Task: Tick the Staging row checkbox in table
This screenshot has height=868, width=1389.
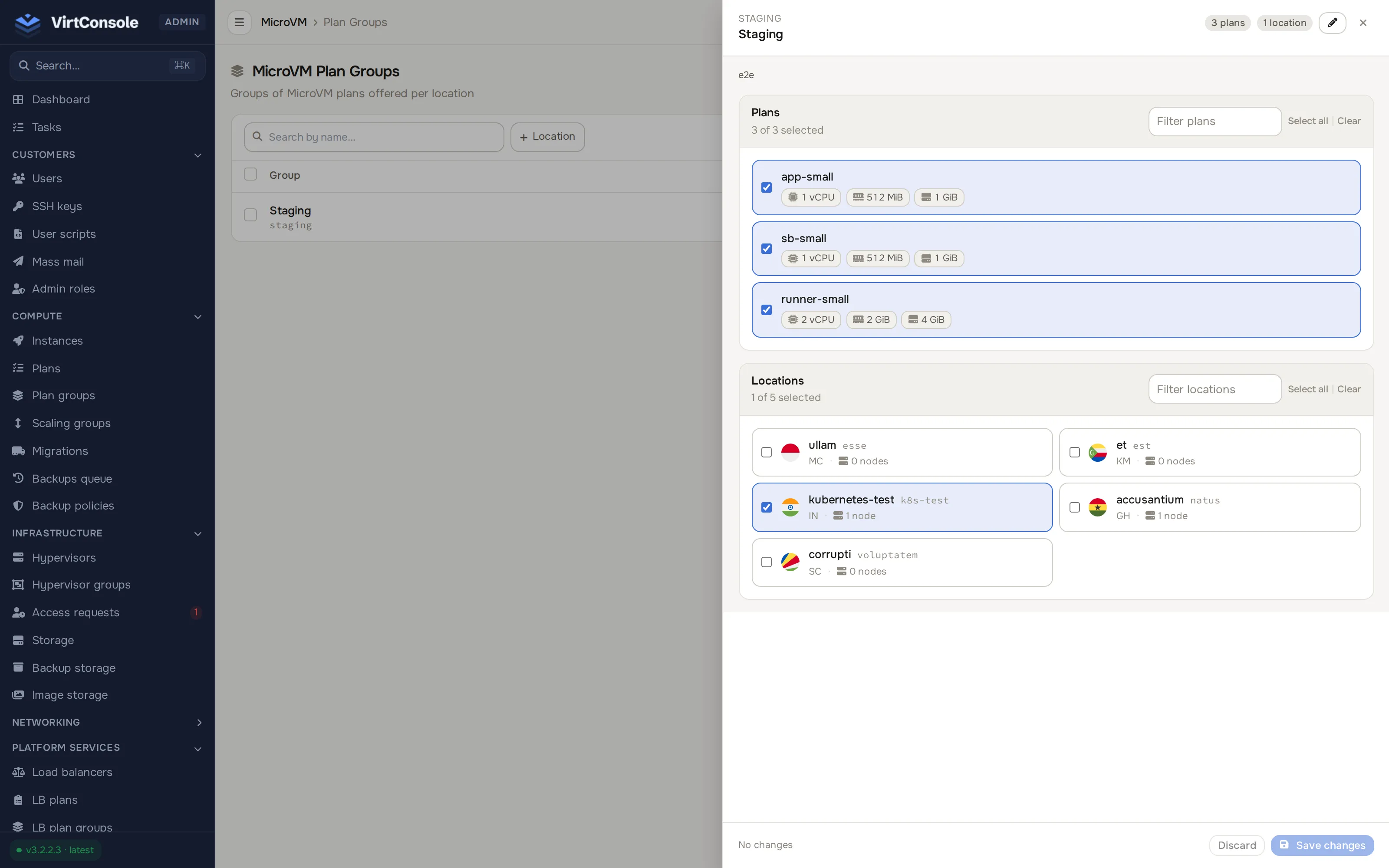Action: click(250, 215)
